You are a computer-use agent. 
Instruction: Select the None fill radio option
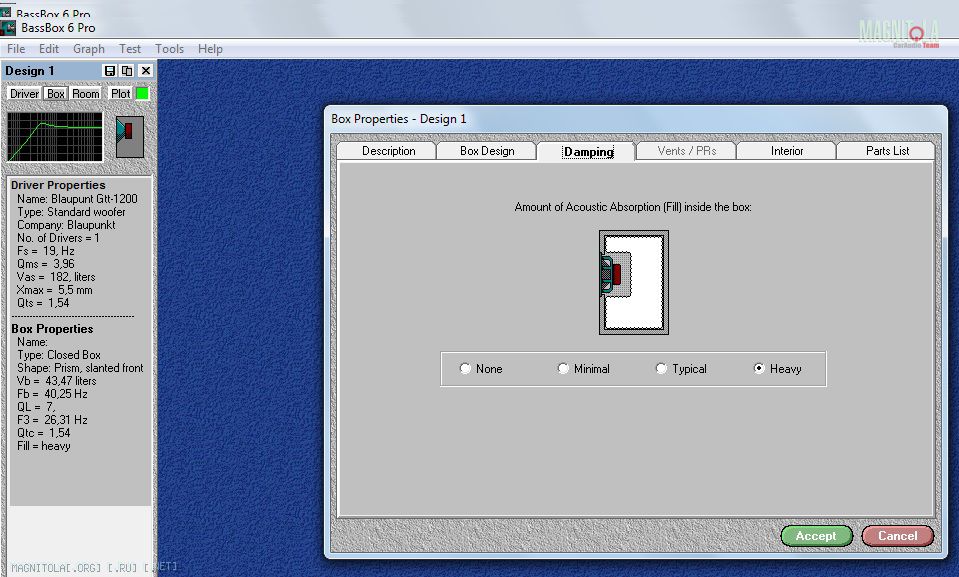click(481, 369)
